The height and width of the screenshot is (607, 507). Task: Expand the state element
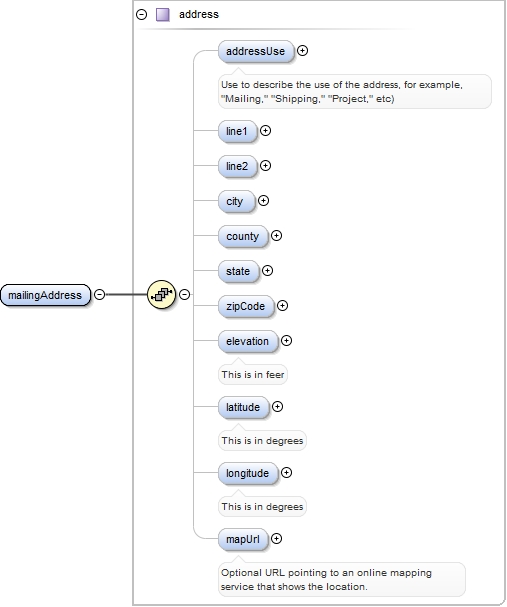coord(267,271)
